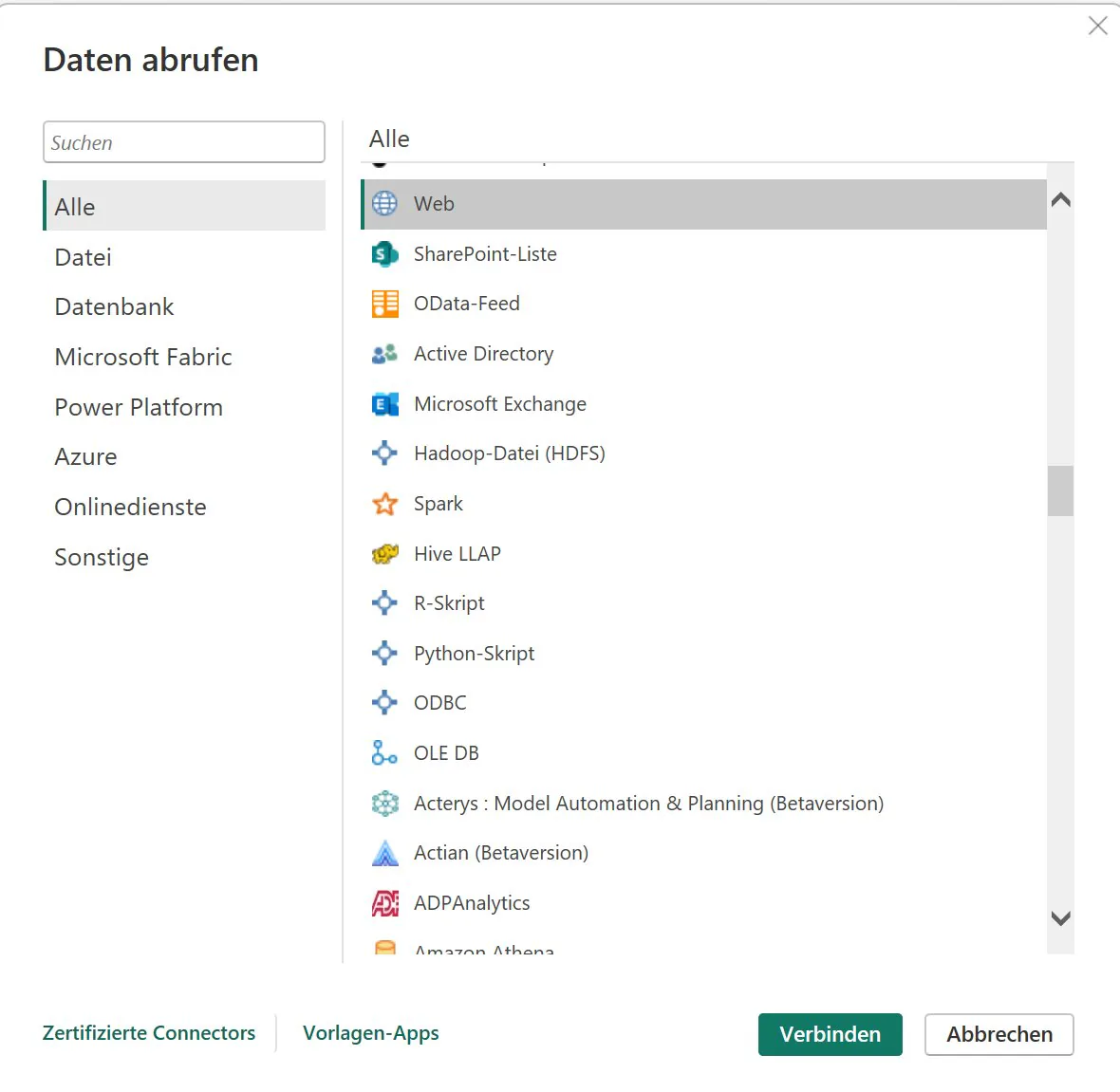Select the Spark text entry
Viewport: 1120px width, 1092px height.
(438, 504)
